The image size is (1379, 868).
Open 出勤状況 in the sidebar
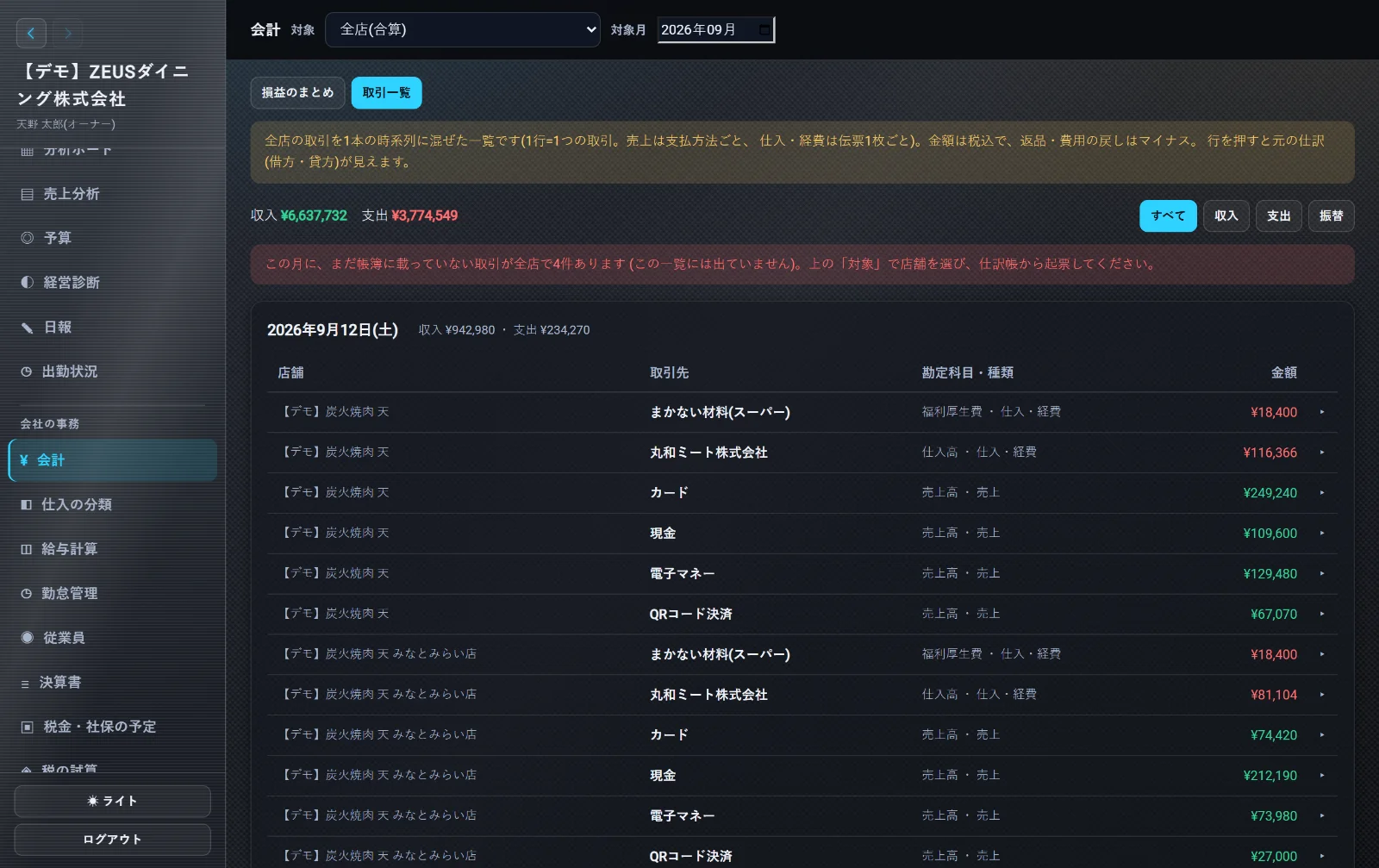click(x=112, y=372)
